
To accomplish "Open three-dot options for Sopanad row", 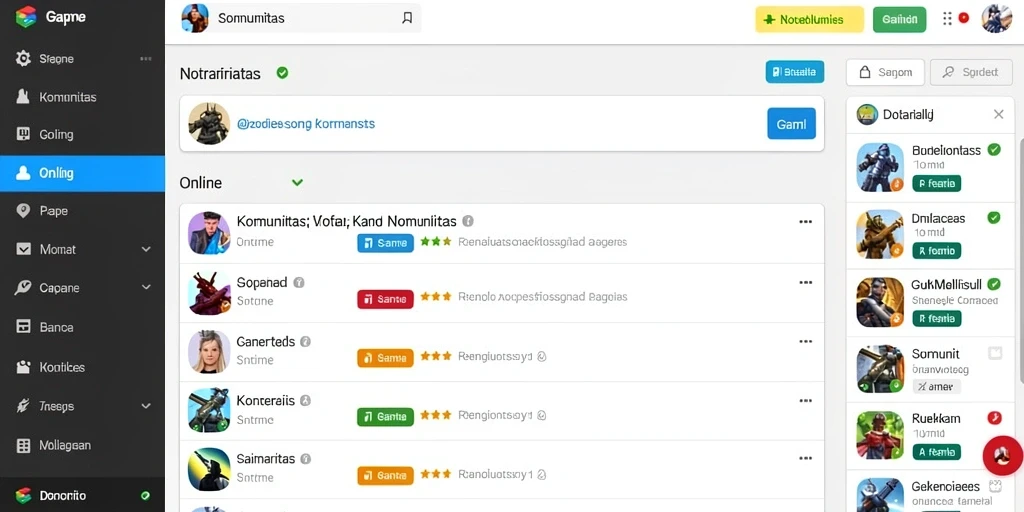I will click(805, 283).
